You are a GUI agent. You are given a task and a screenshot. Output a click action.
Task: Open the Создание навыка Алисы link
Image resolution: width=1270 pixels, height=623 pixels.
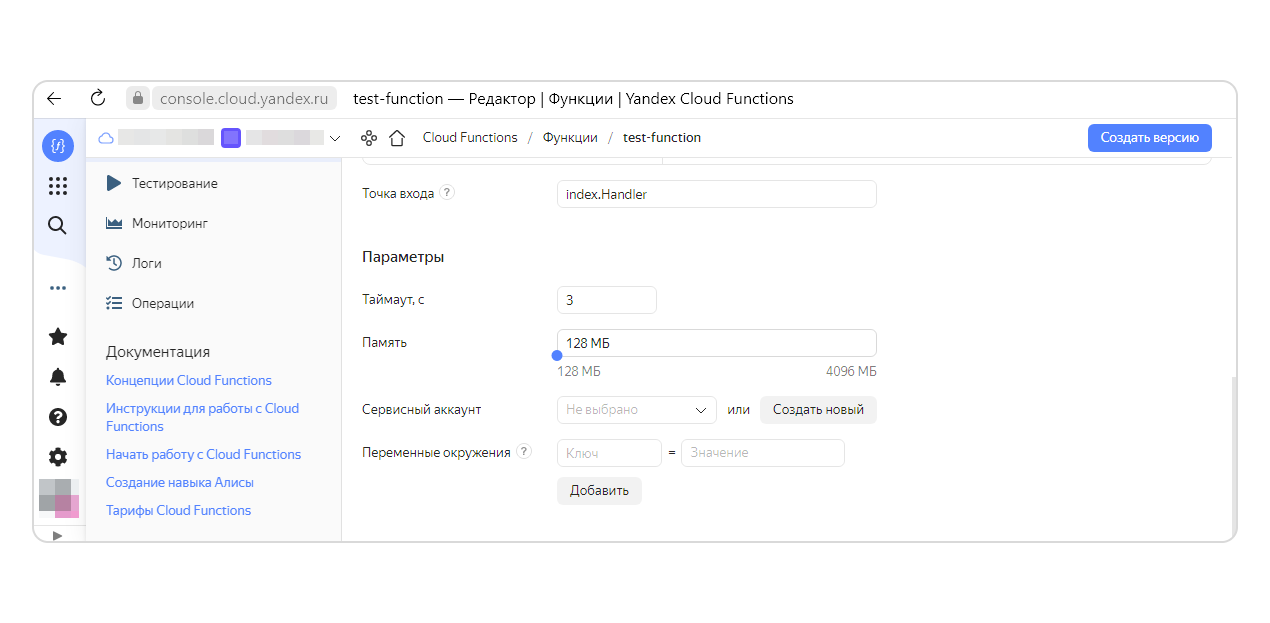pyautogui.click(x=180, y=482)
